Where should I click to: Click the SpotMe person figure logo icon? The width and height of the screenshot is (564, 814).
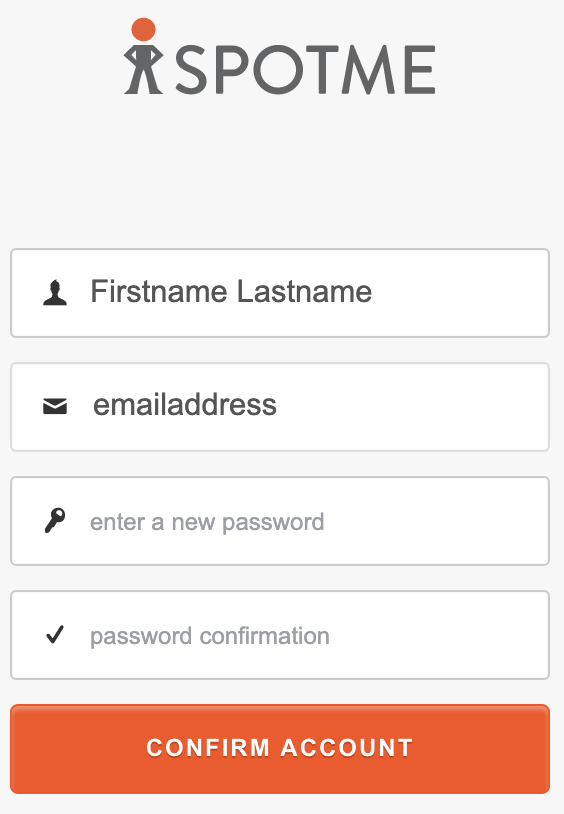click(143, 56)
